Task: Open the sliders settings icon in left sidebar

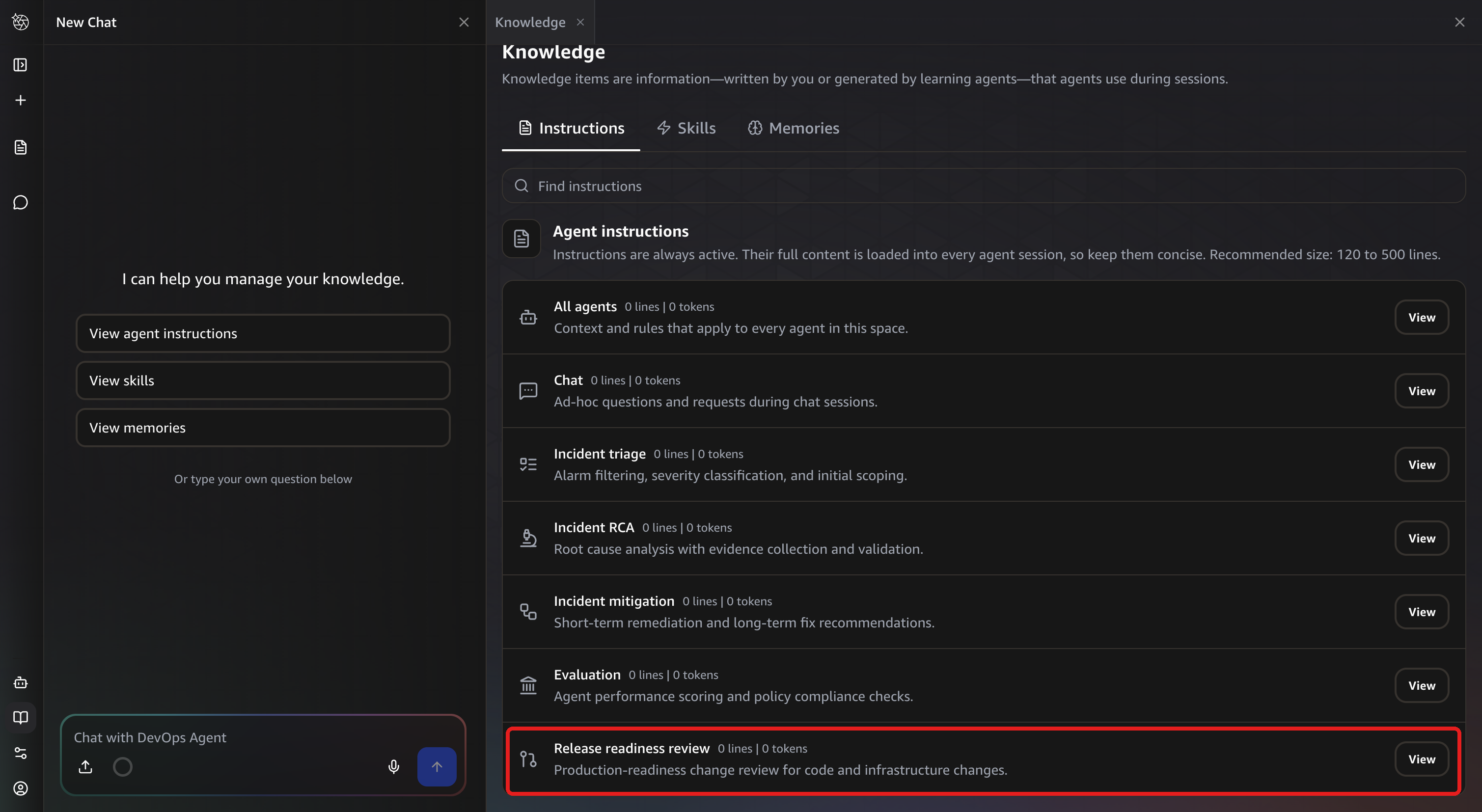Action: point(21,754)
